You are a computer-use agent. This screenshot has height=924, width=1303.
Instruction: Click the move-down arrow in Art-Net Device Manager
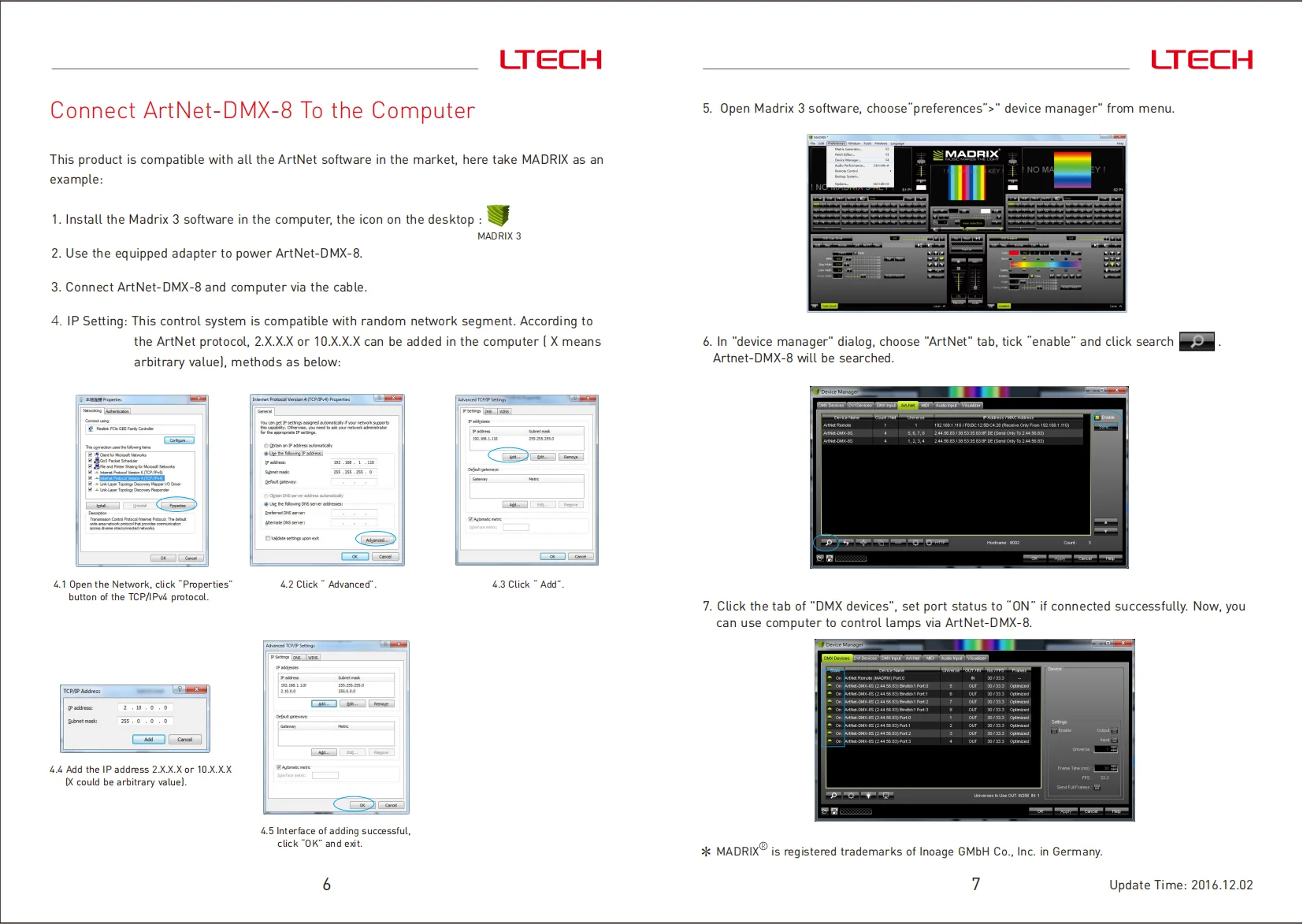1105,531
